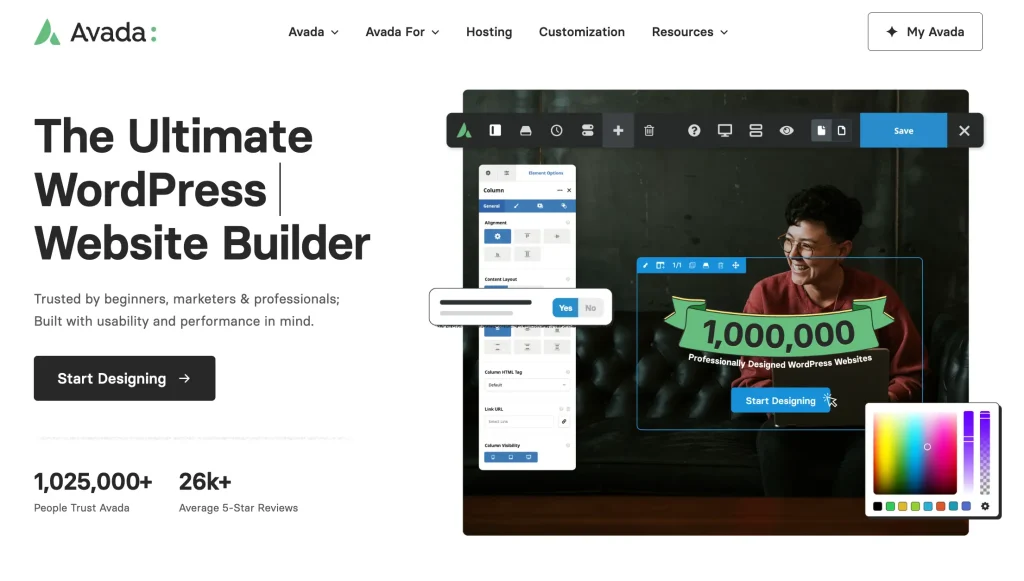Toggle the preview eye icon

pos(787,130)
